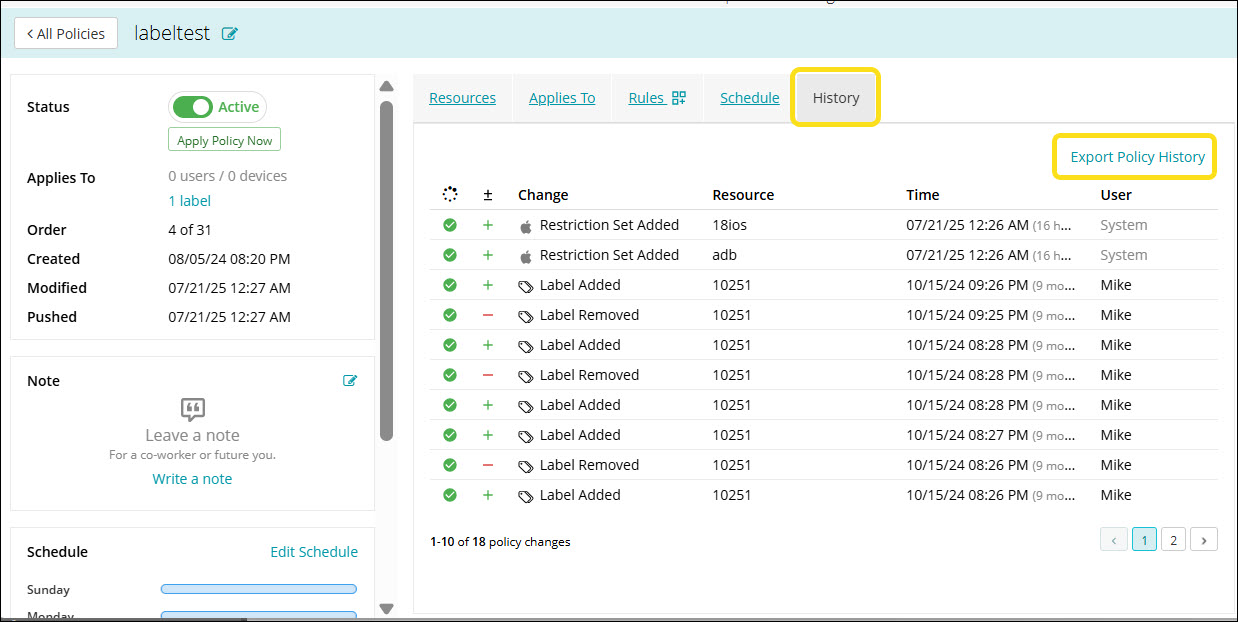This screenshot has height=622, width=1238.
Task: Go to next page of policy changes
Action: click(1204, 540)
